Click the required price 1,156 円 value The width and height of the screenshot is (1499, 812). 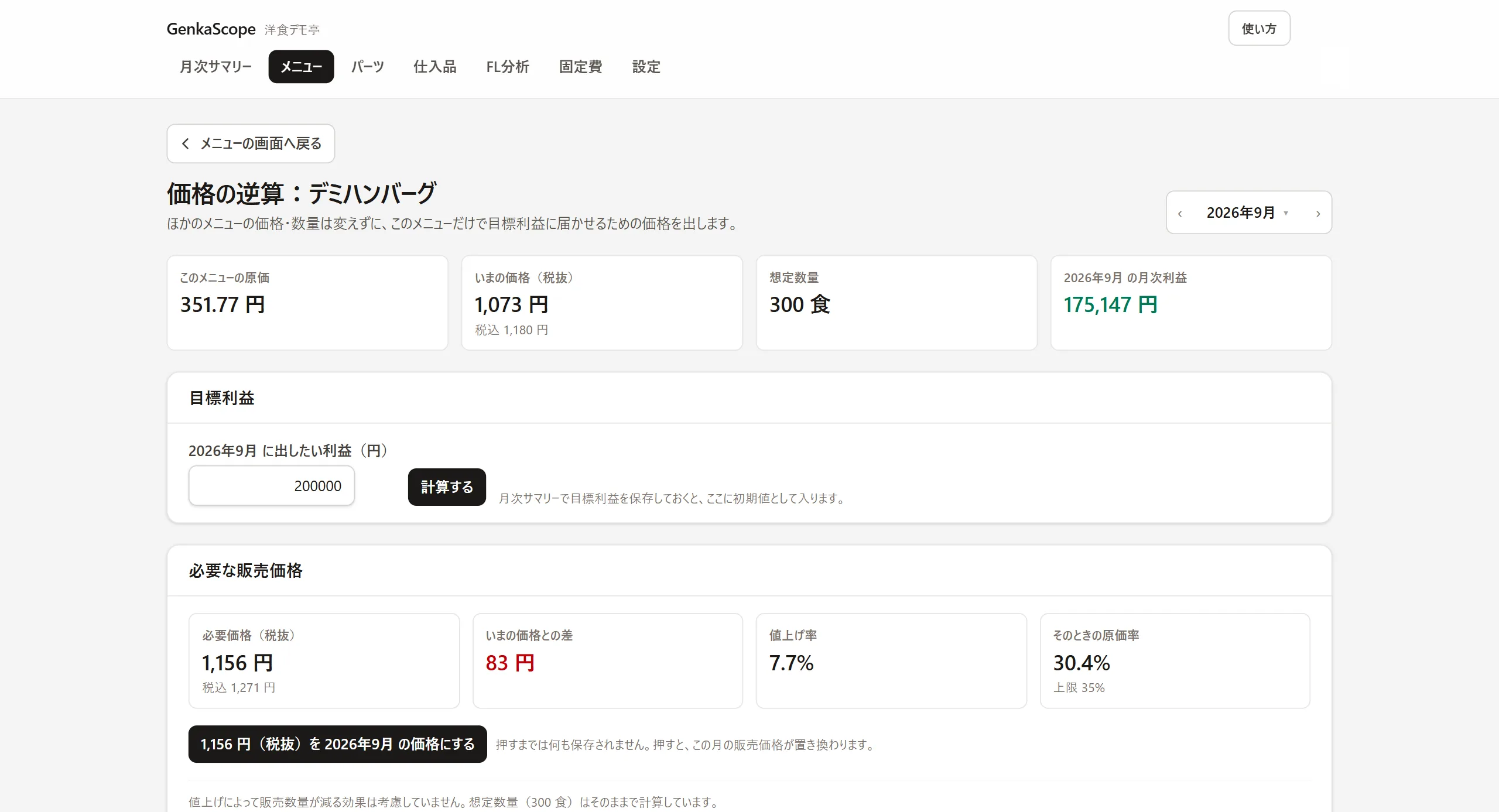(237, 663)
